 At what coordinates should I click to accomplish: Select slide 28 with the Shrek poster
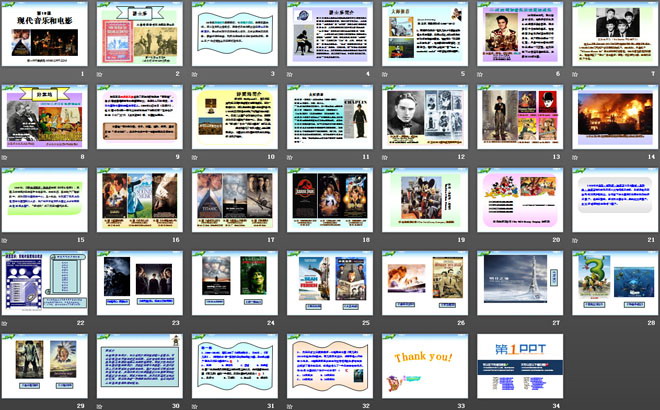(614, 281)
